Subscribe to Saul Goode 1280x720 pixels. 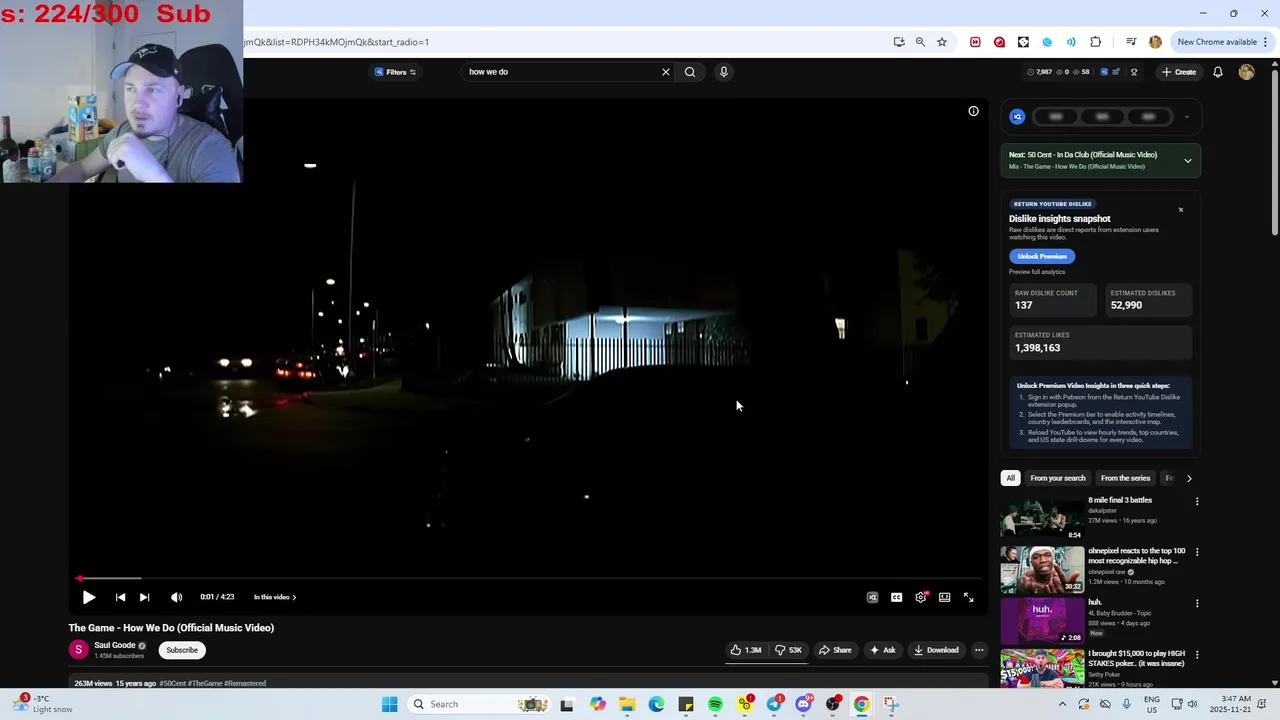click(x=182, y=650)
